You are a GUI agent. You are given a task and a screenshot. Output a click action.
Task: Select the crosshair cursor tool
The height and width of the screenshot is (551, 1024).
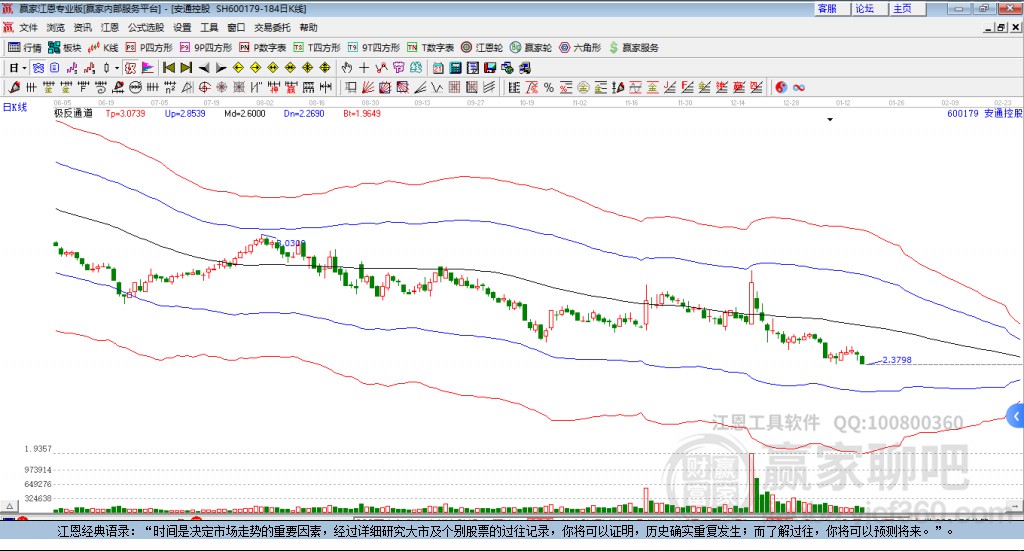(x=364, y=67)
